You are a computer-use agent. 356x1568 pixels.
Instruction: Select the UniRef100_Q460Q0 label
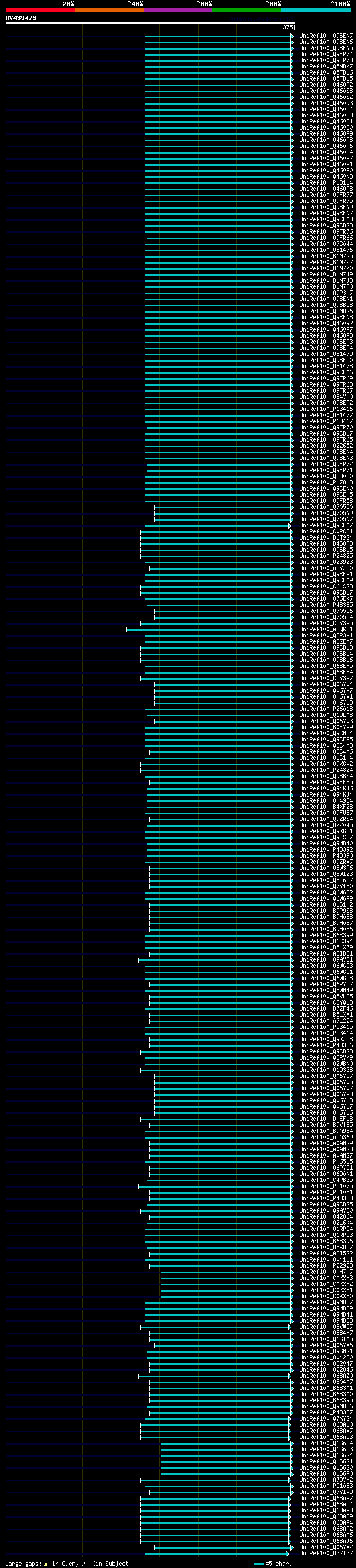click(326, 128)
